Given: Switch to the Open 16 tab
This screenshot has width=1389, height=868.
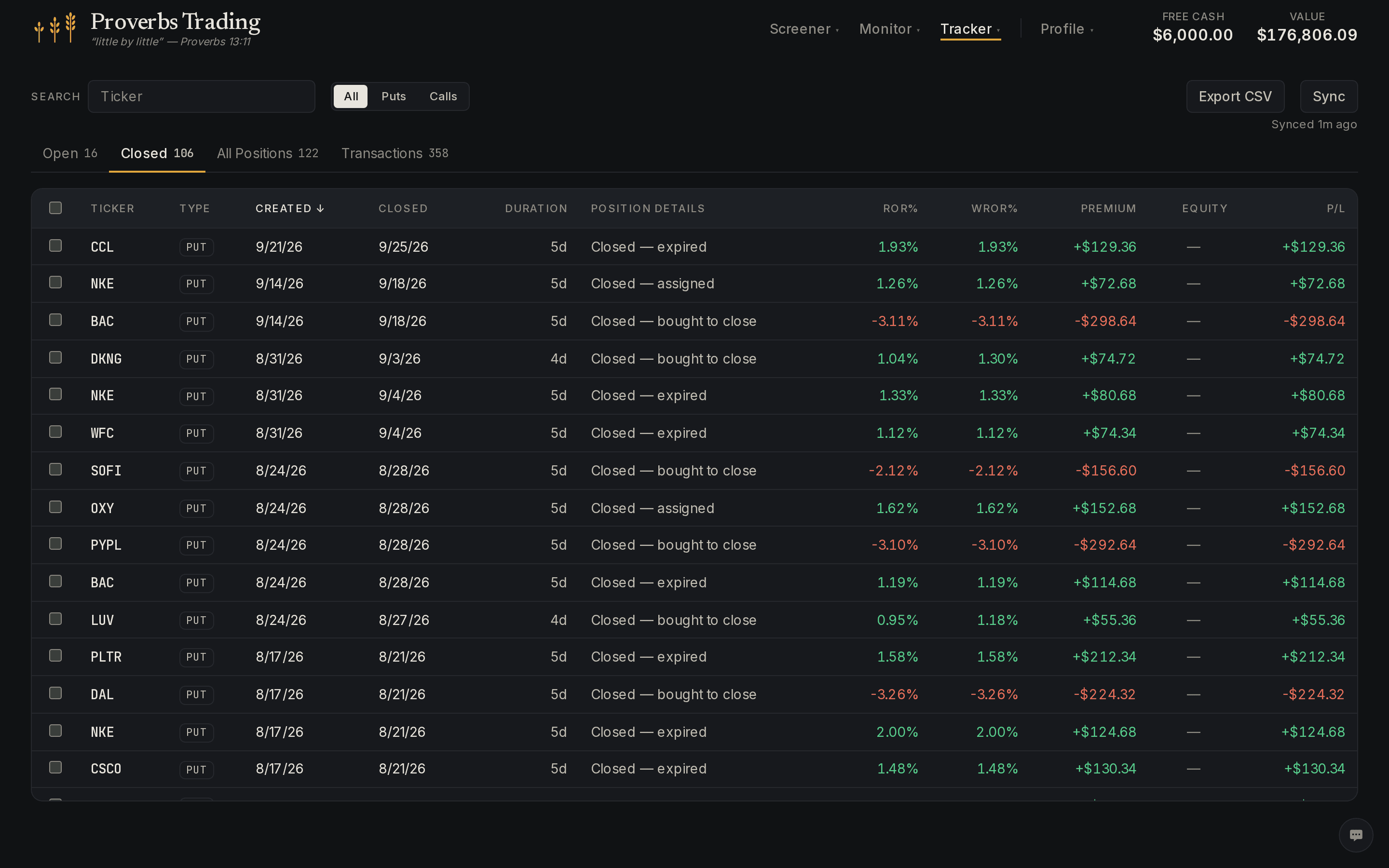Looking at the screenshot, I should tap(70, 153).
